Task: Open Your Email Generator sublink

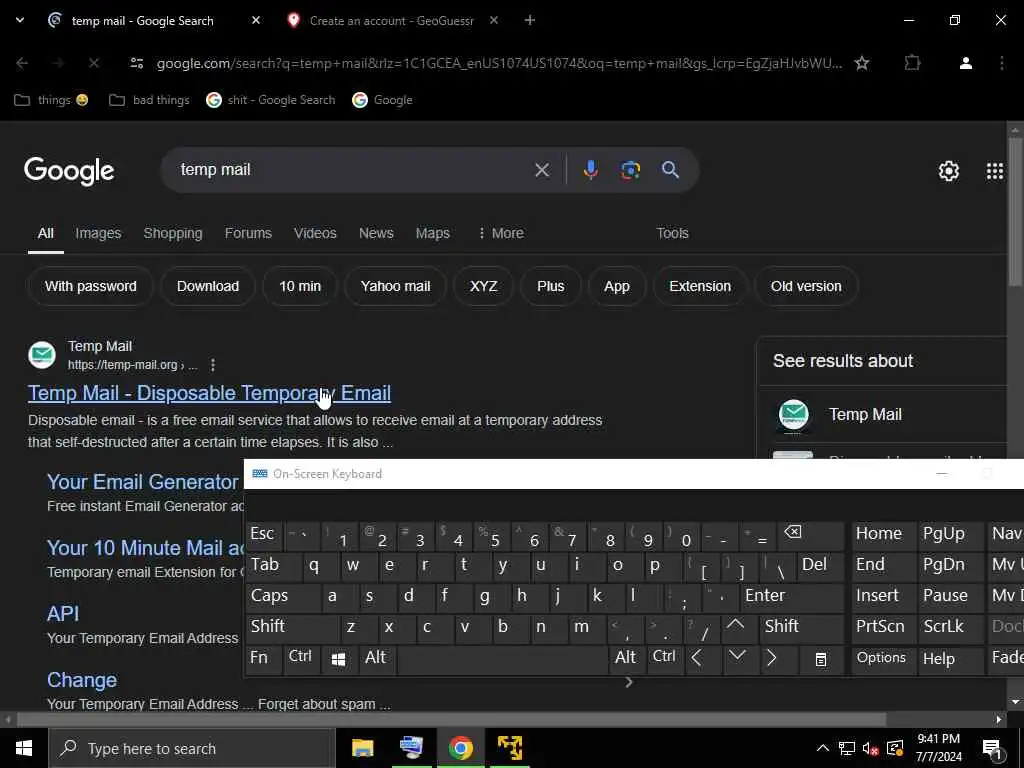Action: point(142,482)
